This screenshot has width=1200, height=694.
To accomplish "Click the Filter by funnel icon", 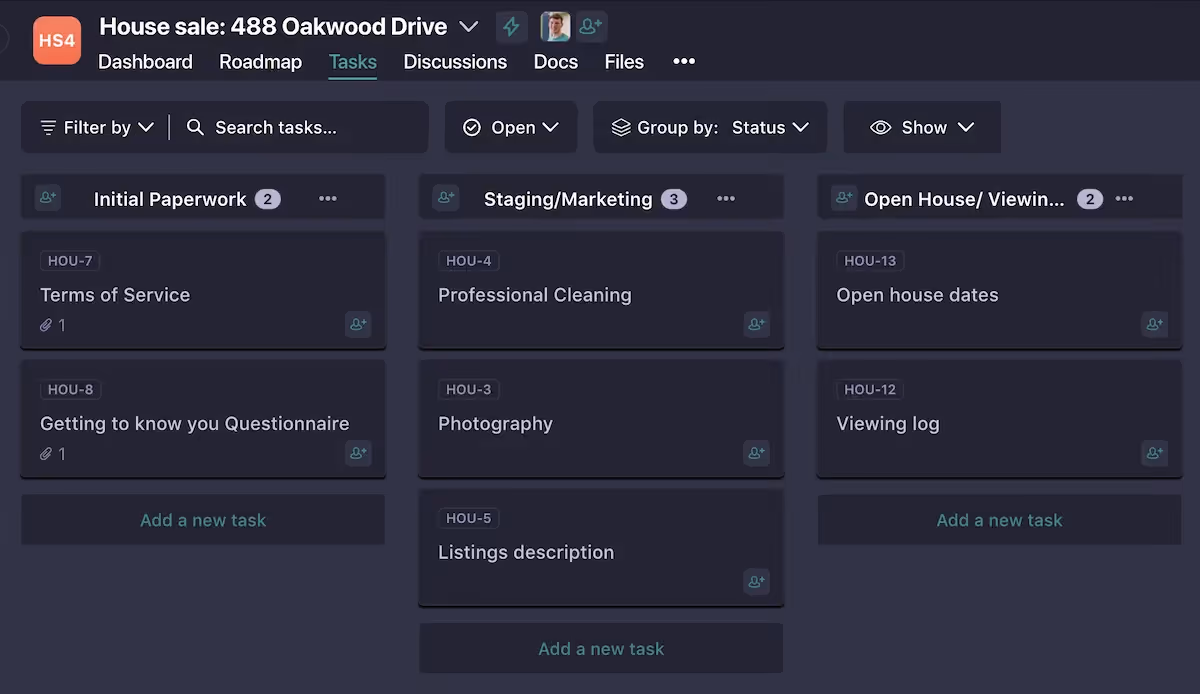I will point(47,127).
